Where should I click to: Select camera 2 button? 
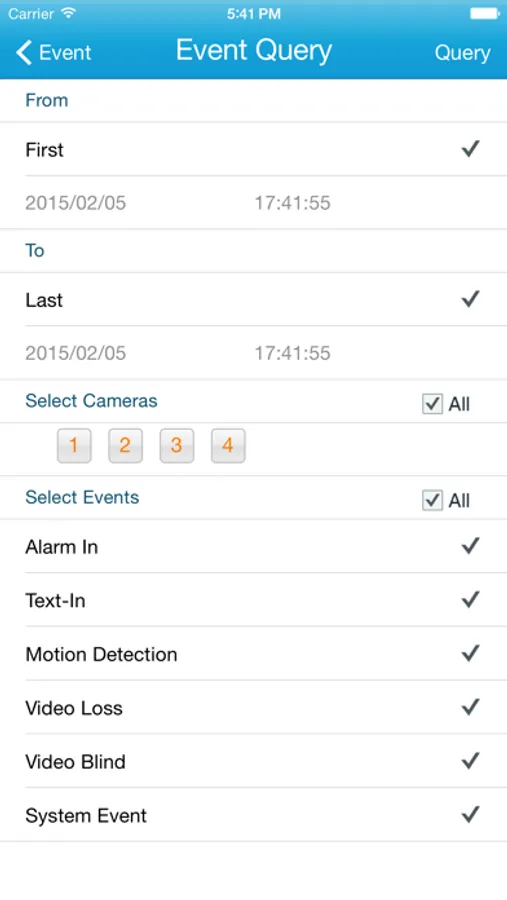click(x=125, y=445)
